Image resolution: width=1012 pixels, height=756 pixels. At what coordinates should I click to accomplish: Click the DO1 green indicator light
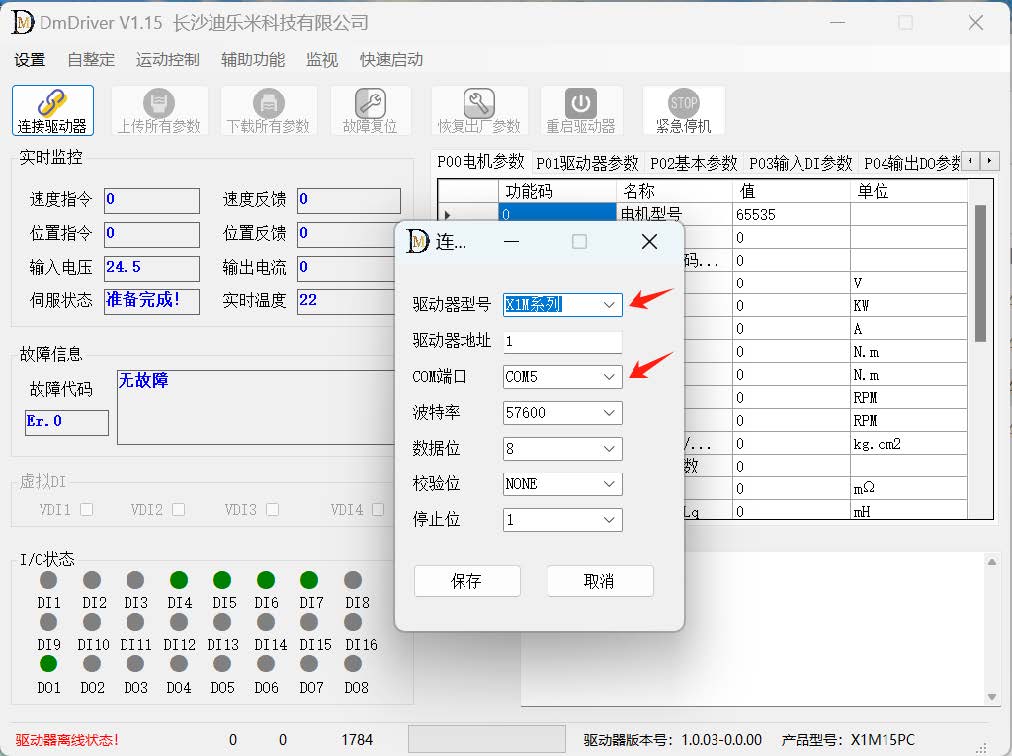pos(48,664)
